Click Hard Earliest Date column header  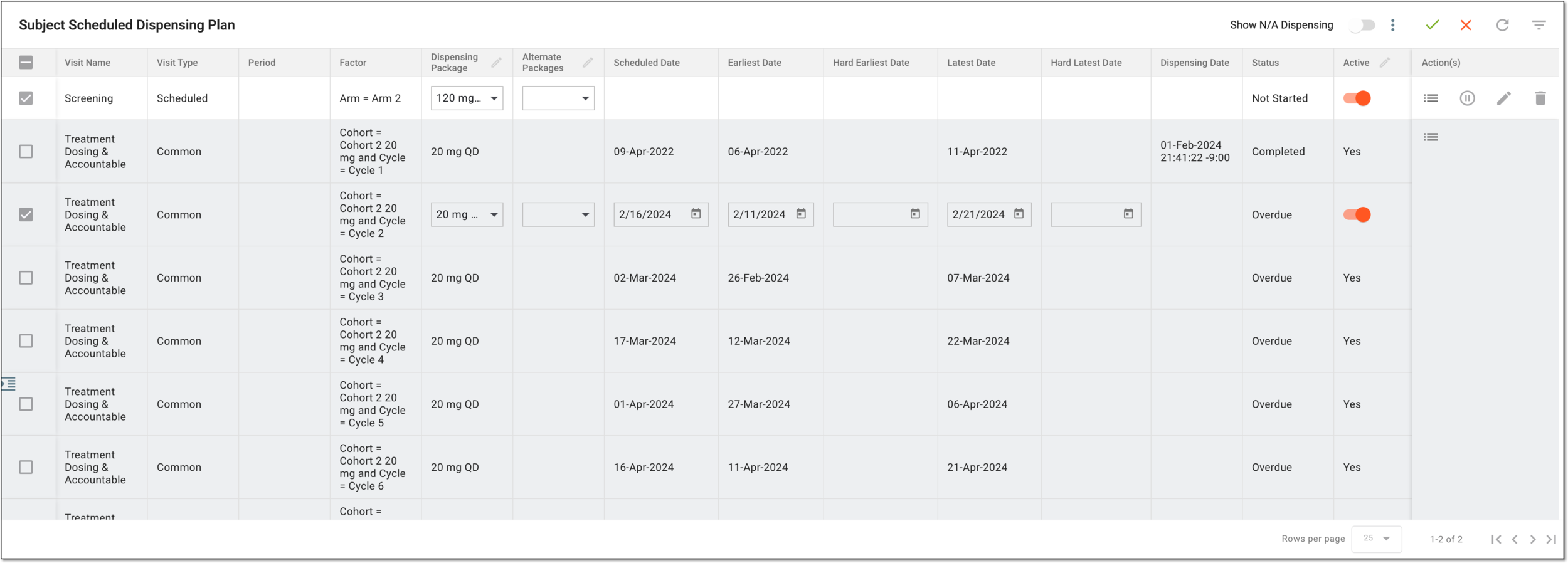point(871,63)
